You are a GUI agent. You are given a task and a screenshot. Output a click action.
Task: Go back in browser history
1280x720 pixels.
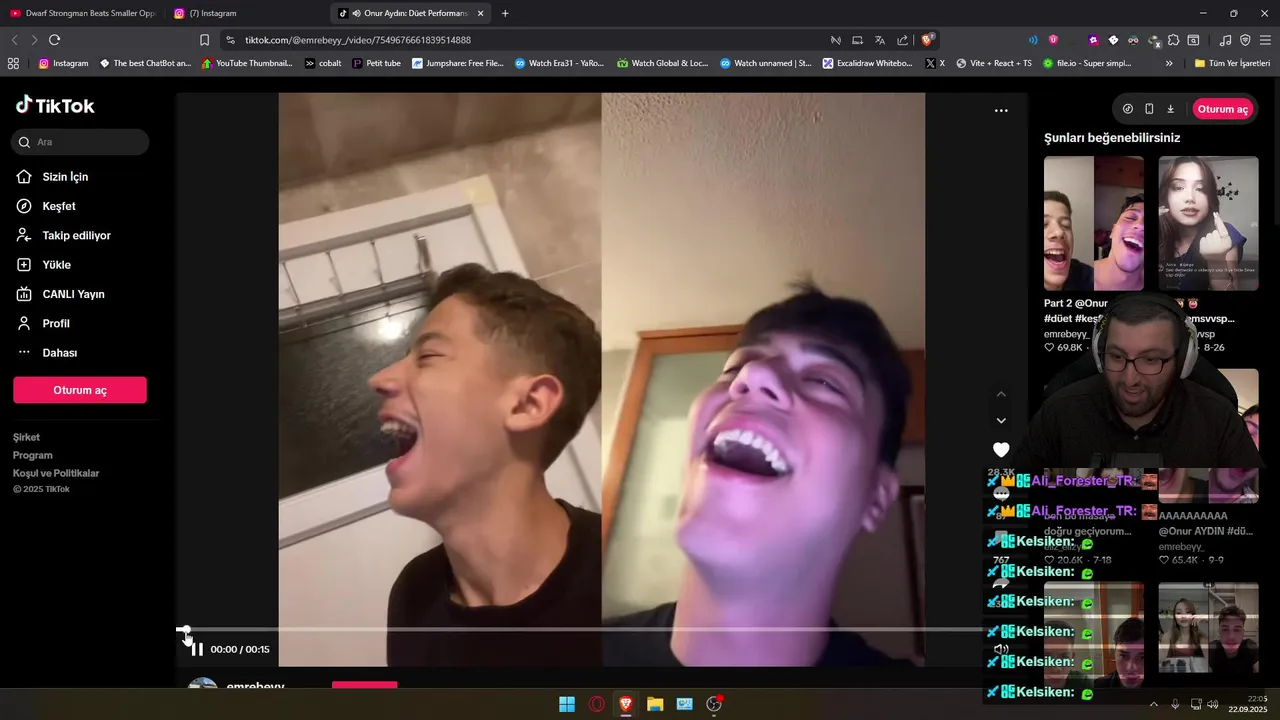(x=14, y=40)
